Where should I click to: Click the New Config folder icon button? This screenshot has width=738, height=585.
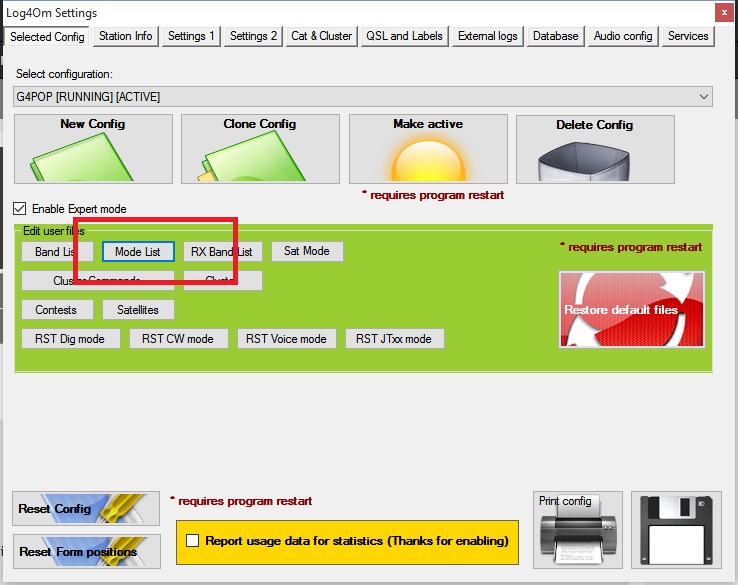[x=93, y=149]
